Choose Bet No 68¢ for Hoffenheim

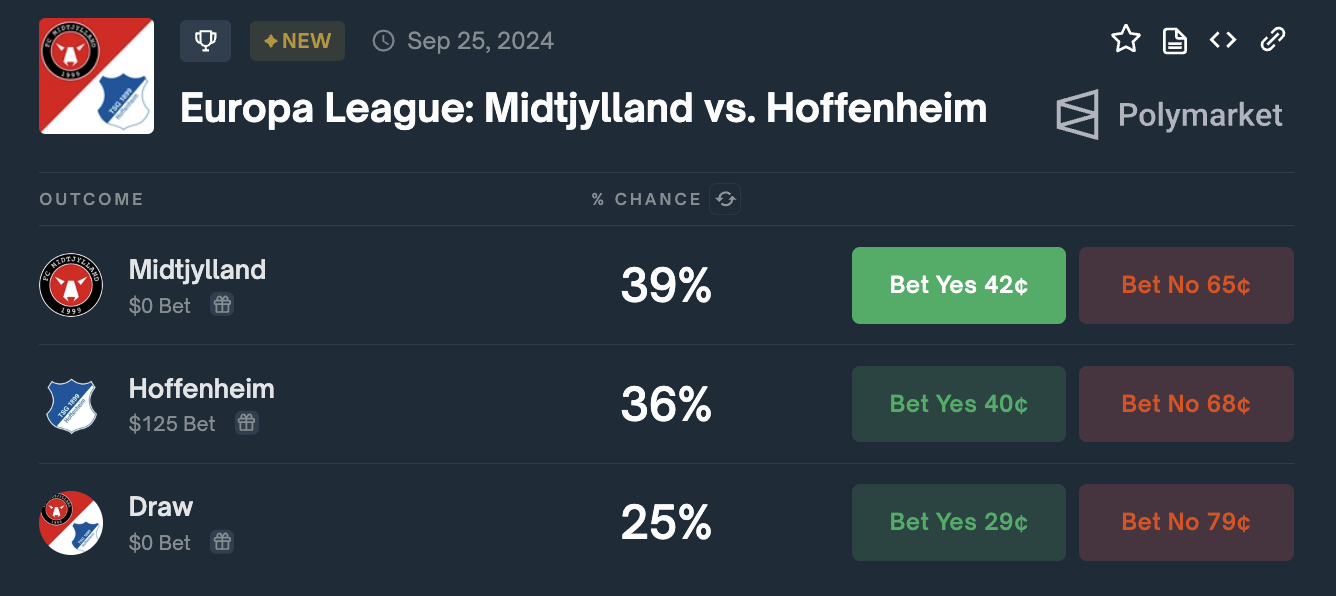click(1186, 404)
